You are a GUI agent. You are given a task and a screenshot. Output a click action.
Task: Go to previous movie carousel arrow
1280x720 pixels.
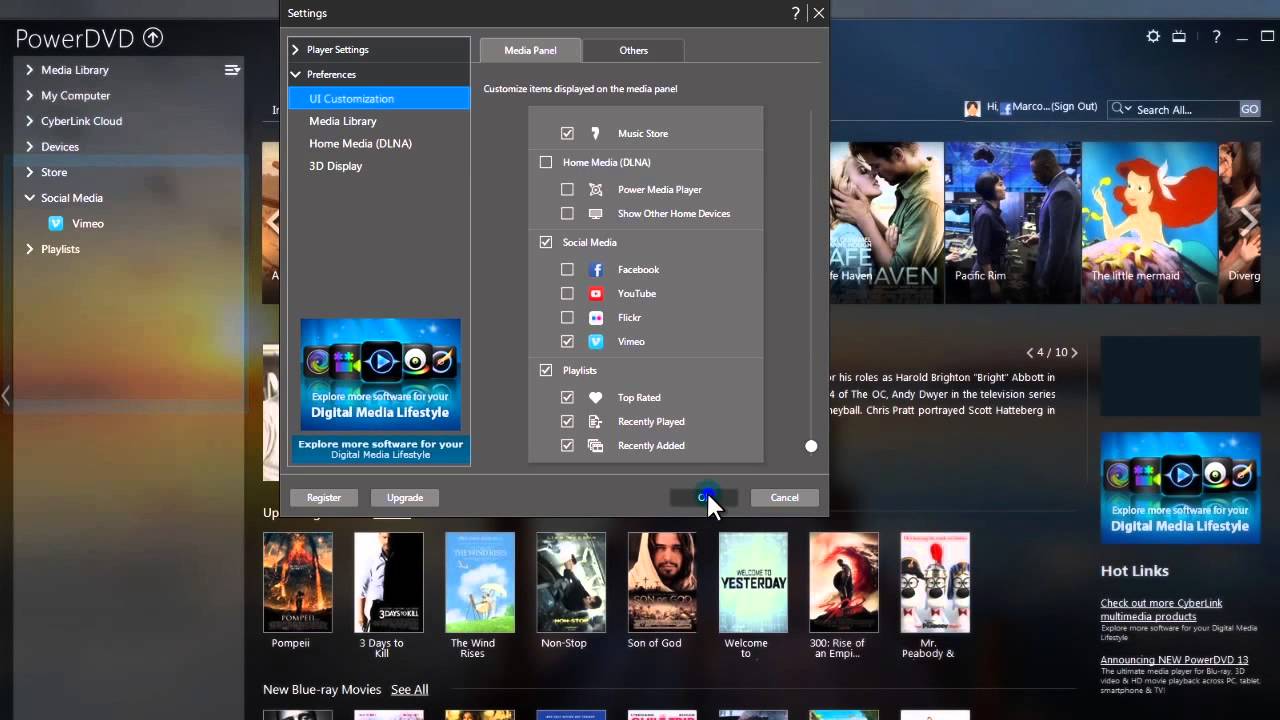[272, 221]
